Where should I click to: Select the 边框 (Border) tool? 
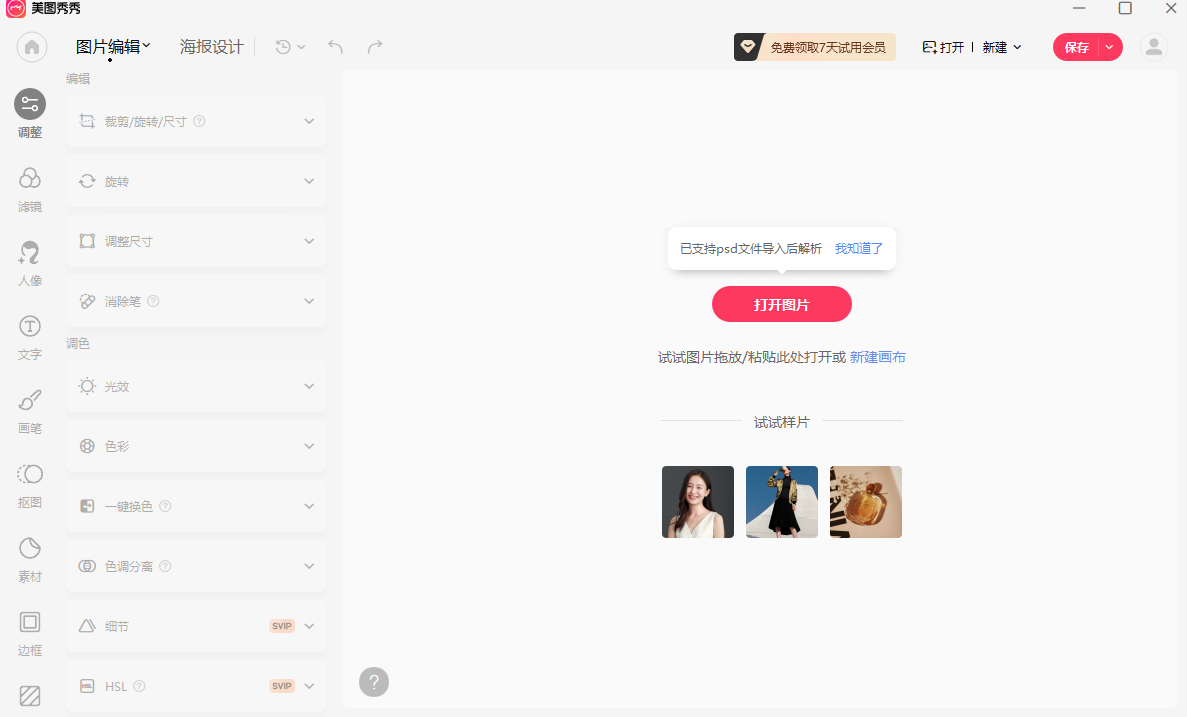tap(29, 633)
